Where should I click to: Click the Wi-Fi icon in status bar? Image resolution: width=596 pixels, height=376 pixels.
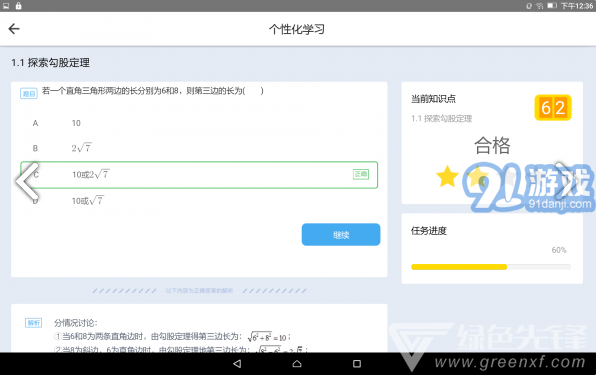coord(539,6)
